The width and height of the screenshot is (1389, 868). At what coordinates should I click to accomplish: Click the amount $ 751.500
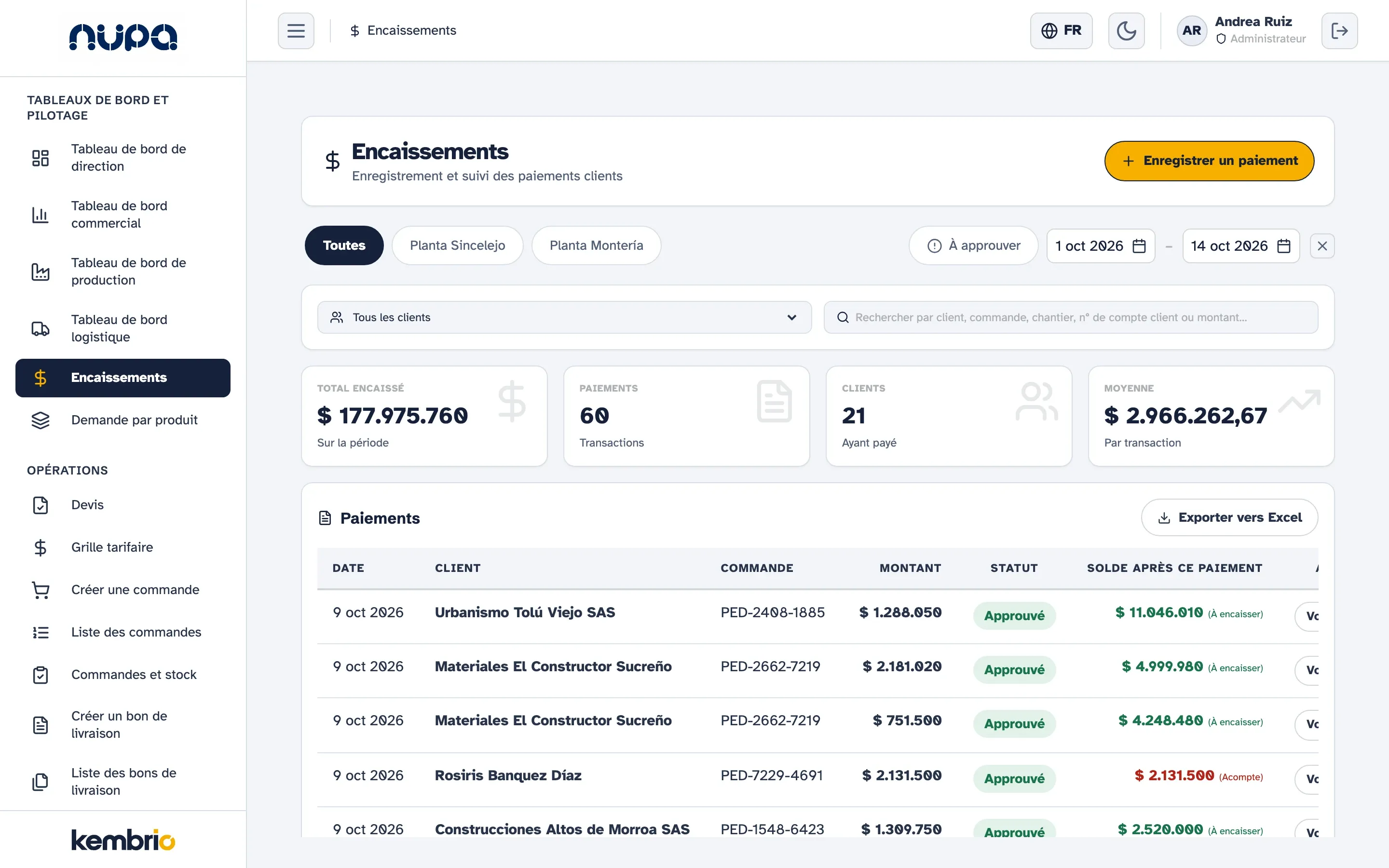907,720
